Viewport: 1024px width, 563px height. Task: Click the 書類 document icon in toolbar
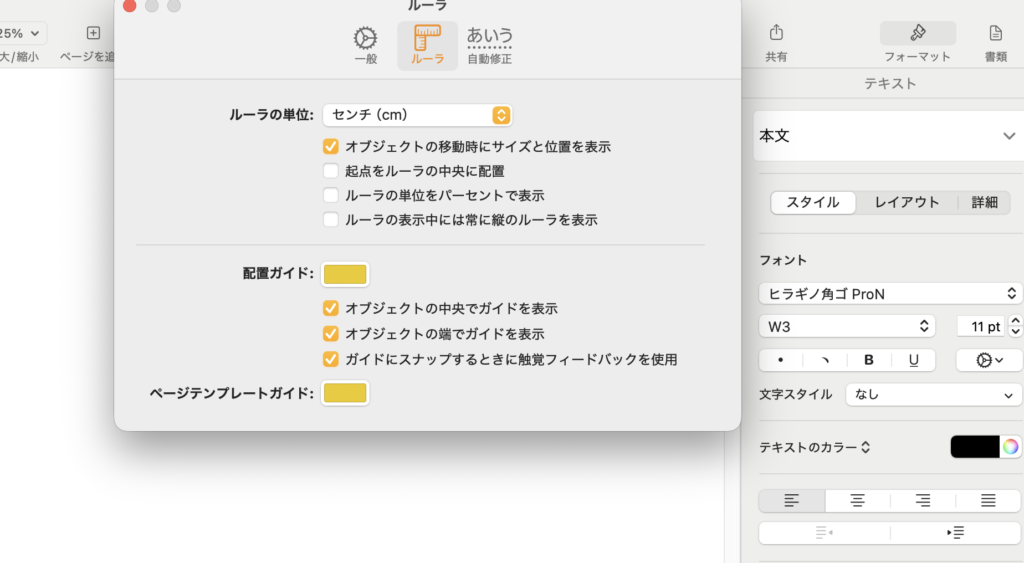click(995, 41)
